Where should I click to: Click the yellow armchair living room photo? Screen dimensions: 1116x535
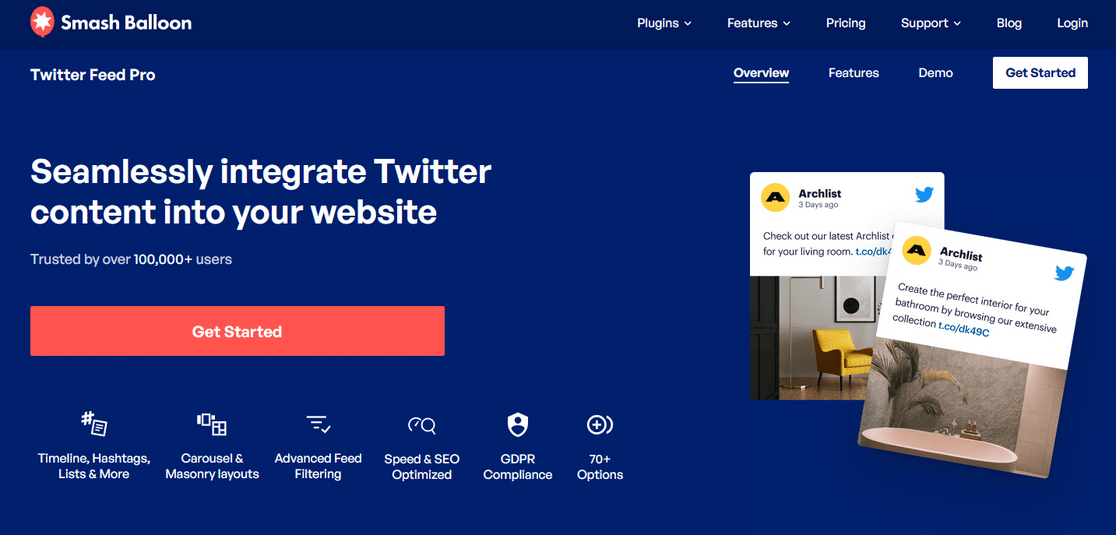[x=814, y=337]
